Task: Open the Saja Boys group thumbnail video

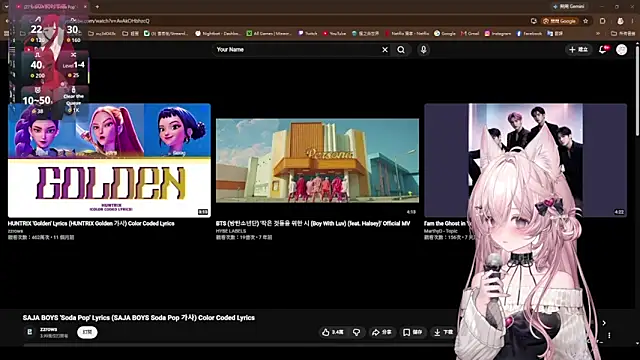Action: point(525,160)
